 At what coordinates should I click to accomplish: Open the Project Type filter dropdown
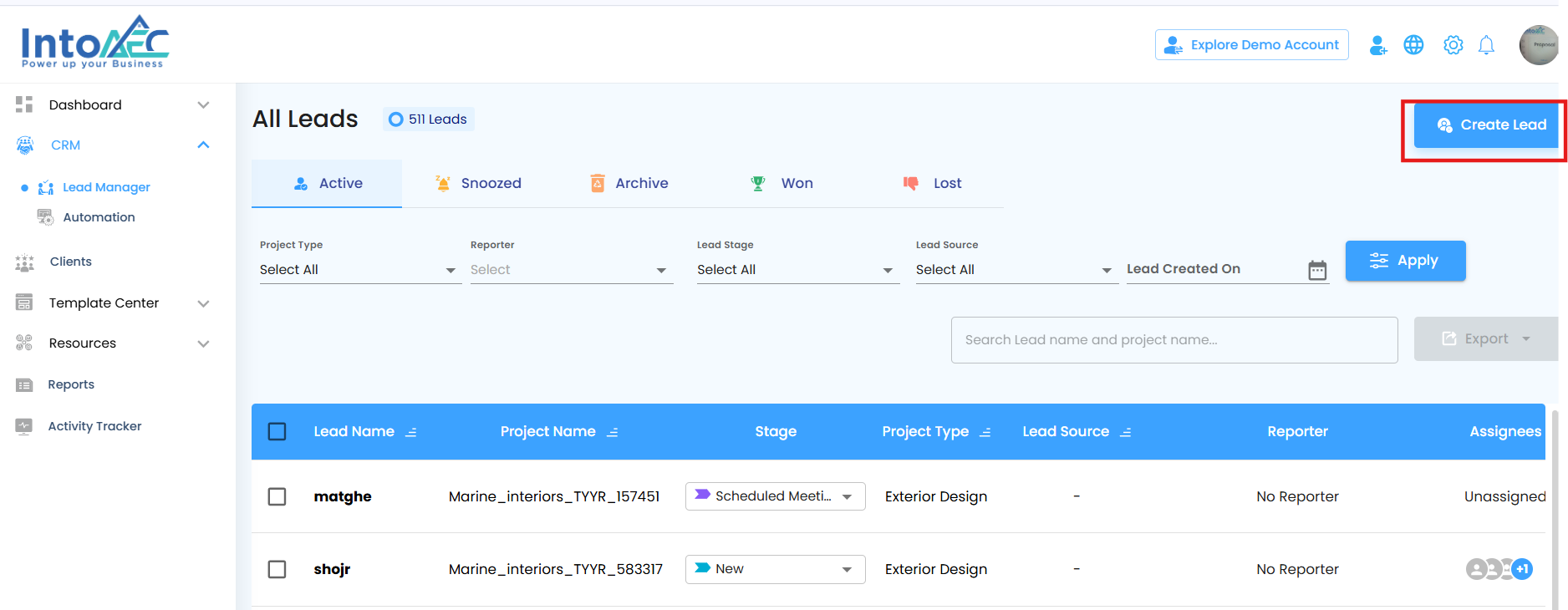[x=359, y=270]
